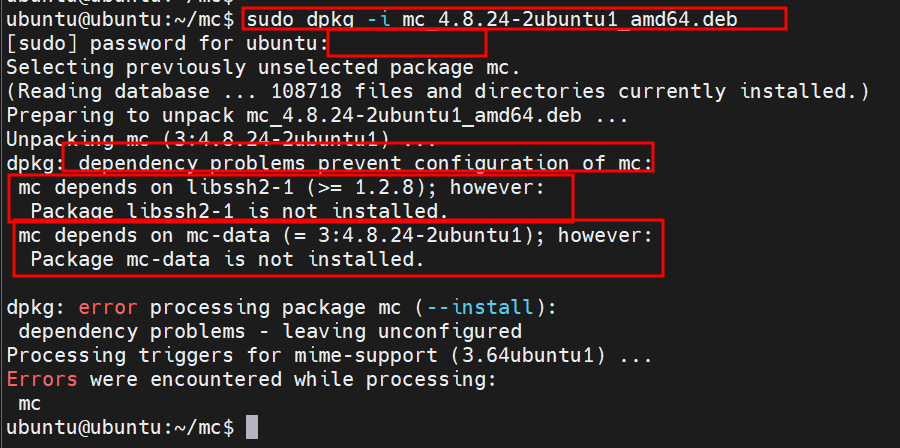Click the lone "mc" line below Errors
Screen dimensions: 900x448
pyautogui.click(x=30, y=403)
